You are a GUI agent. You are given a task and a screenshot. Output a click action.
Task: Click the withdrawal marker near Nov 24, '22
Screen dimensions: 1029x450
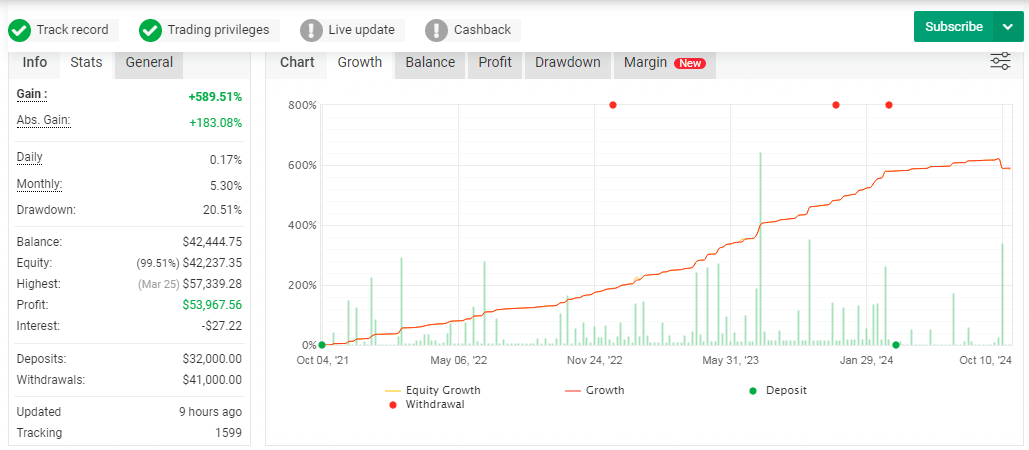613,105
